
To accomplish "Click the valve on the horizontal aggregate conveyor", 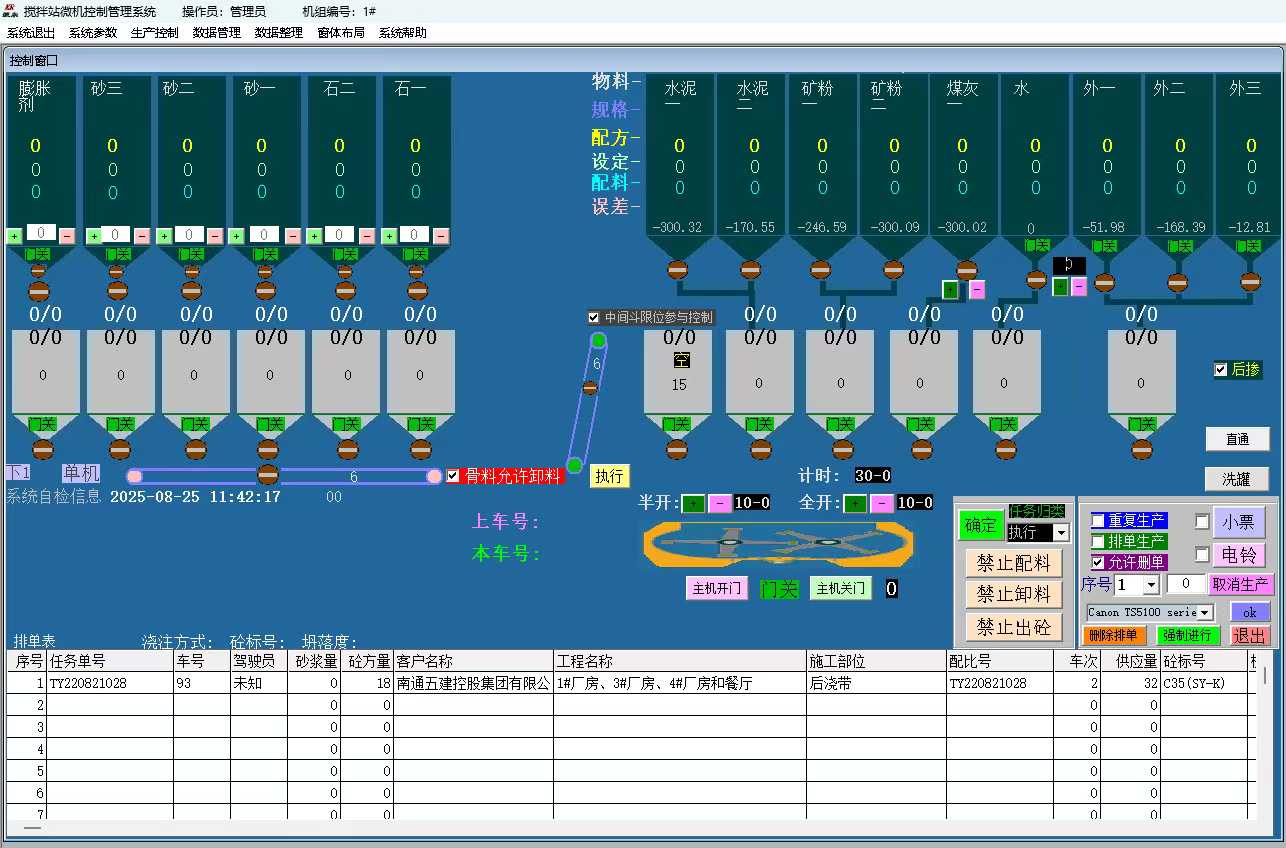I will 267,475.
